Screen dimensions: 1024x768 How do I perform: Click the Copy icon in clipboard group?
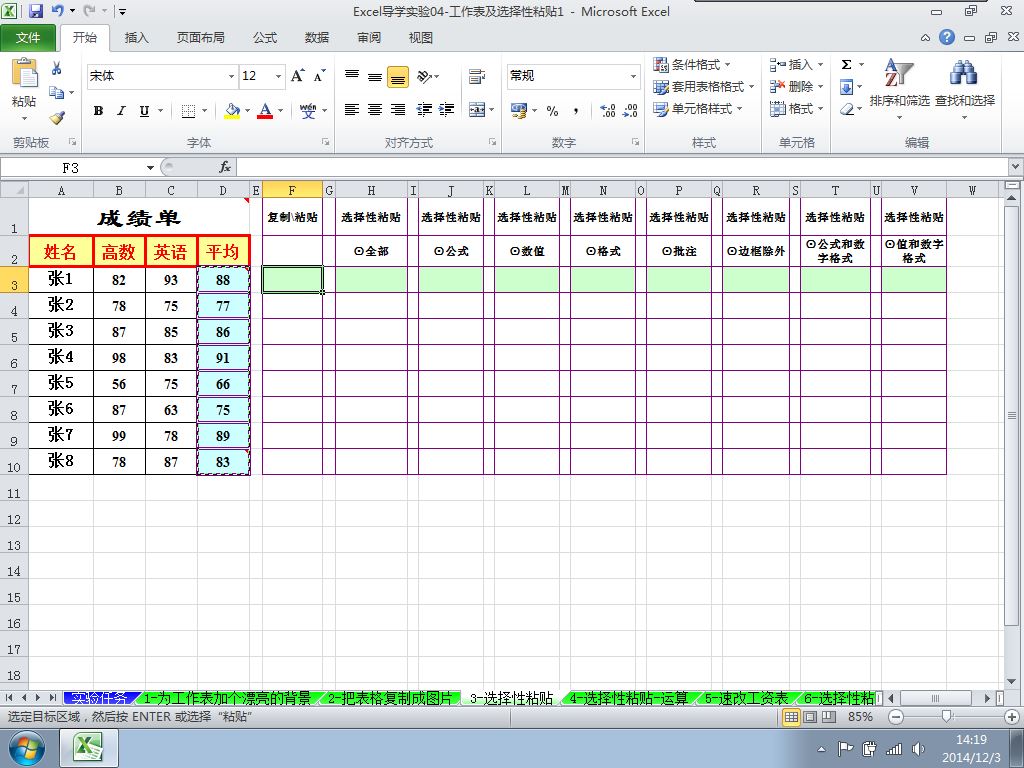click(57, 93)
